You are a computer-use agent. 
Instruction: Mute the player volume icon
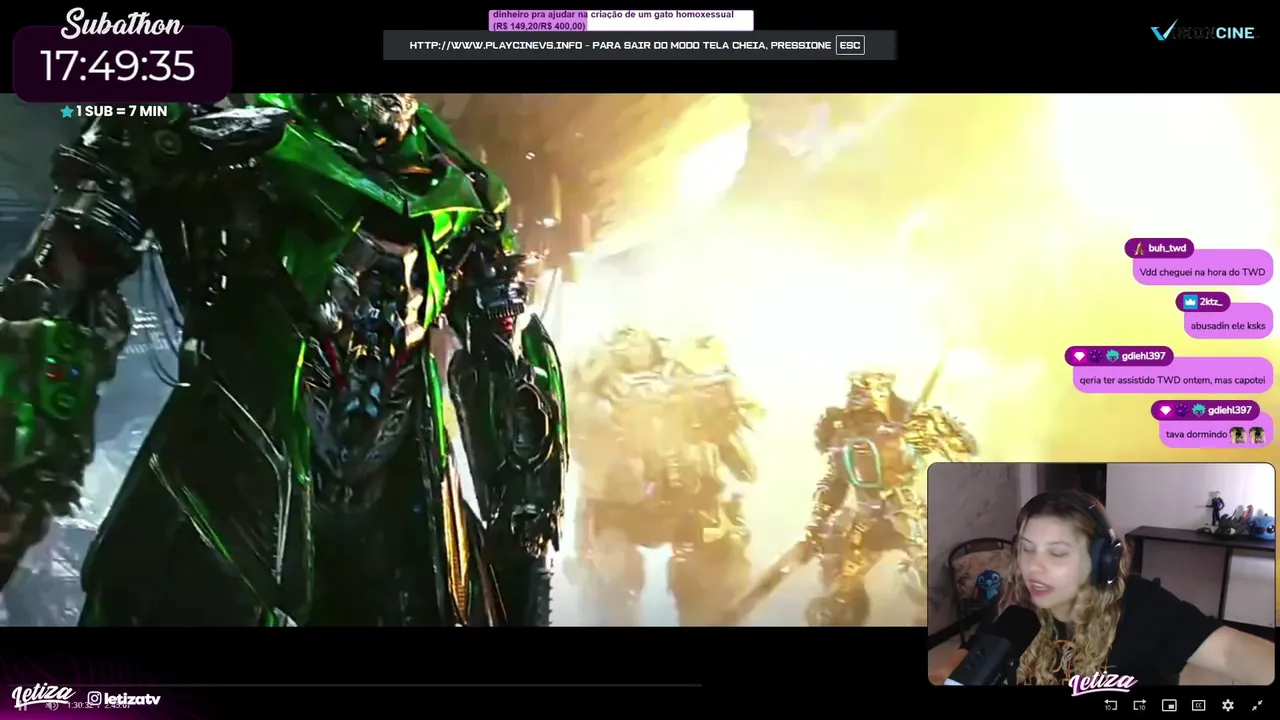(51, 705)
